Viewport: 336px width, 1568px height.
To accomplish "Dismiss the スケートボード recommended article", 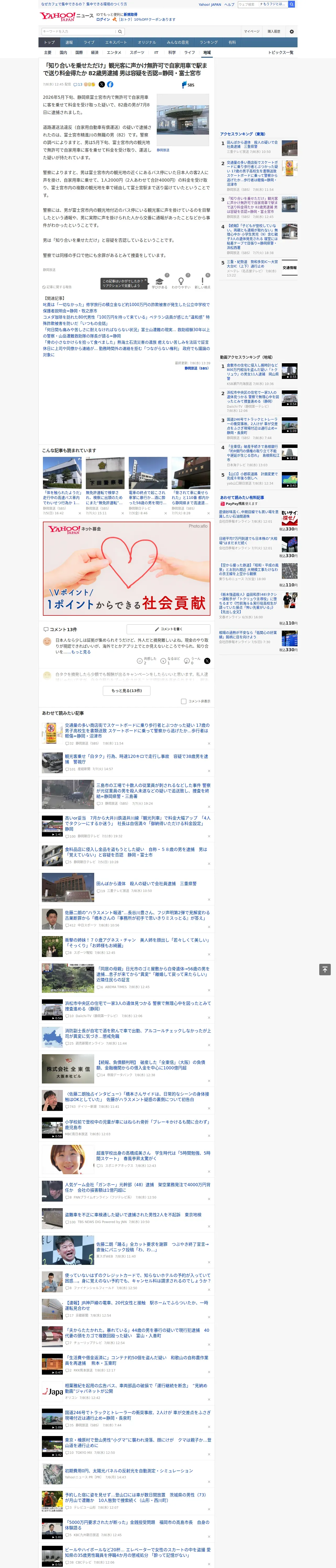I will 209,743.
